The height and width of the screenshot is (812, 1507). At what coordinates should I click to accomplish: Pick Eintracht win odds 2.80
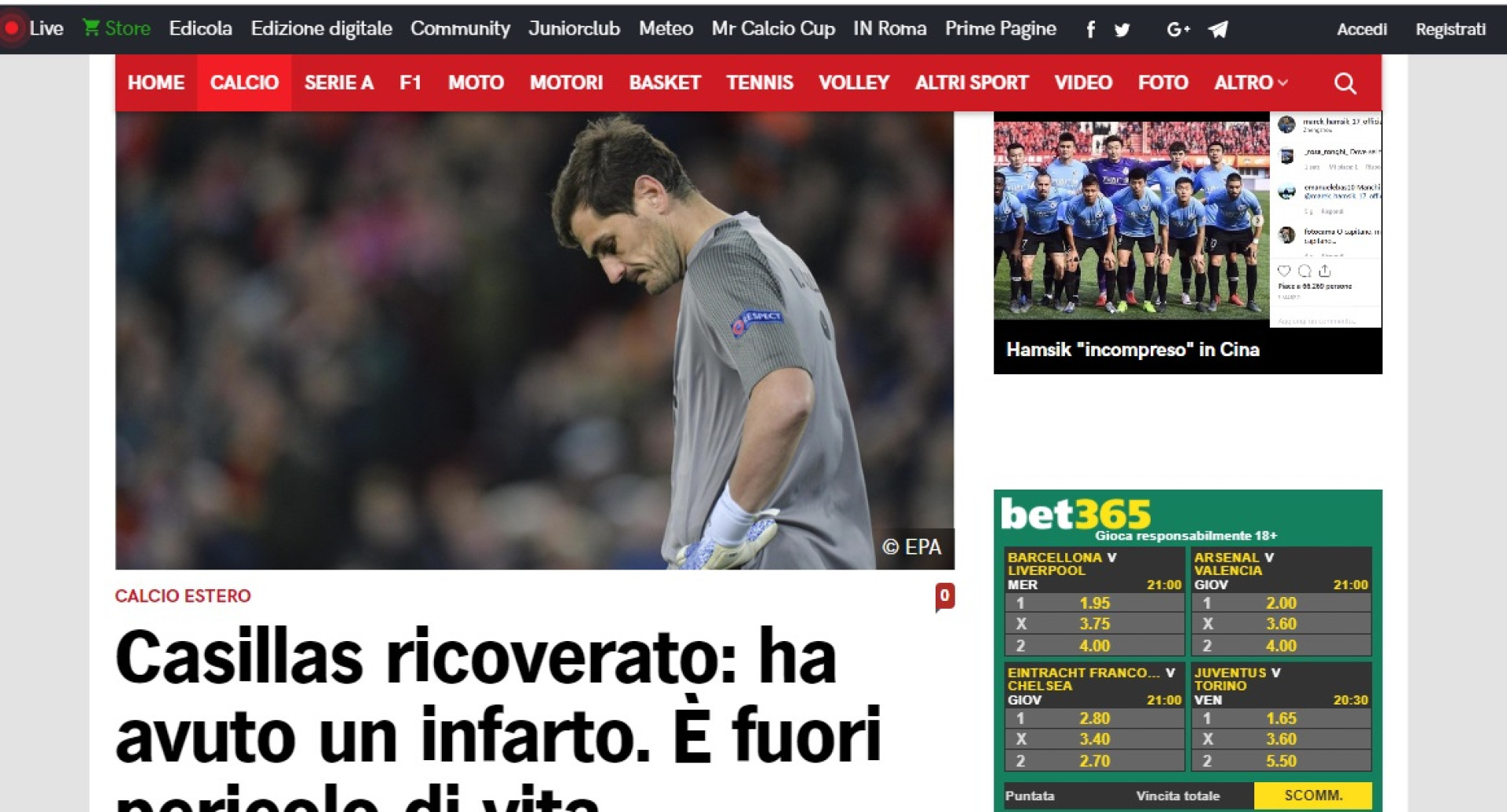1094,719
